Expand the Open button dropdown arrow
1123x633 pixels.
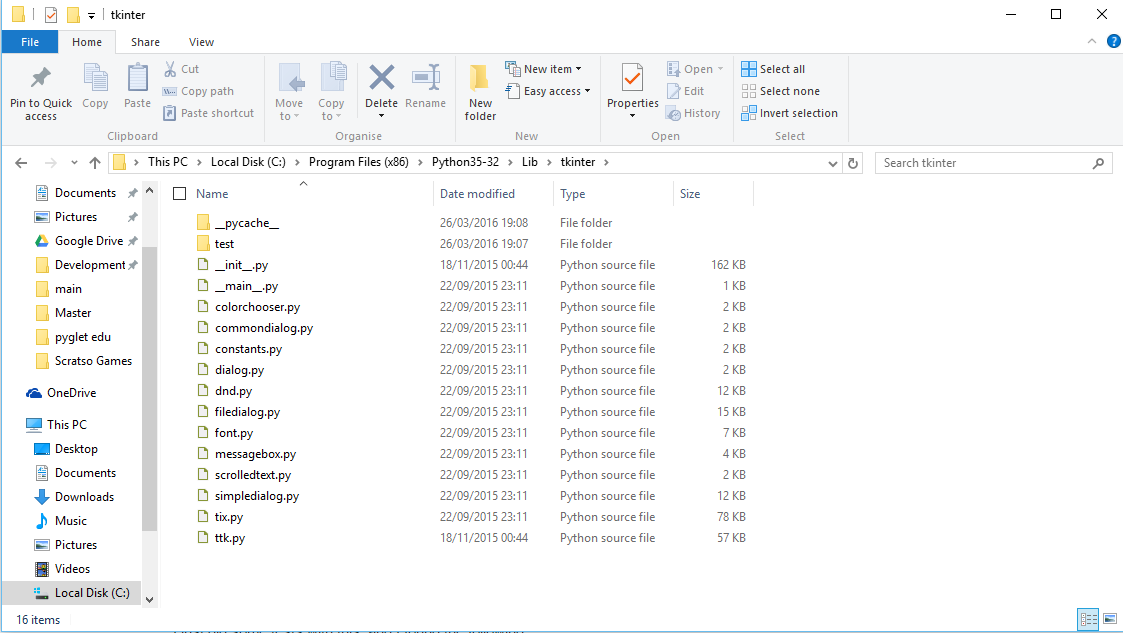720,69
